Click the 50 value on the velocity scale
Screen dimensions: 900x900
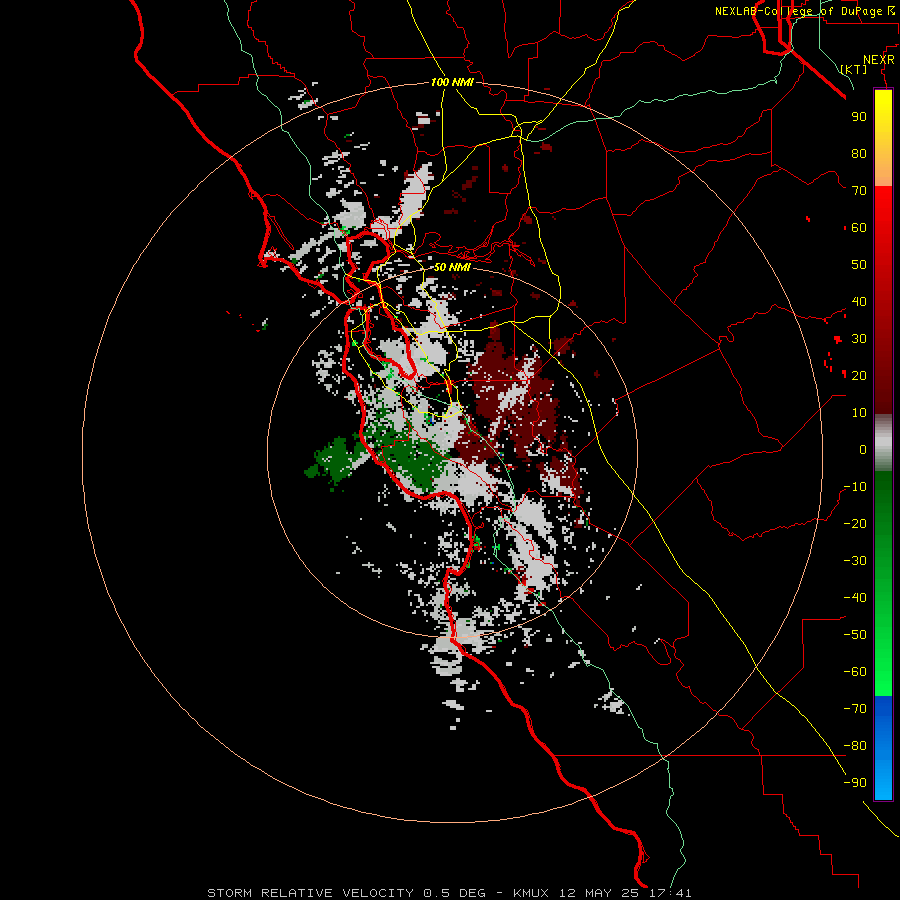click(859, 265)
